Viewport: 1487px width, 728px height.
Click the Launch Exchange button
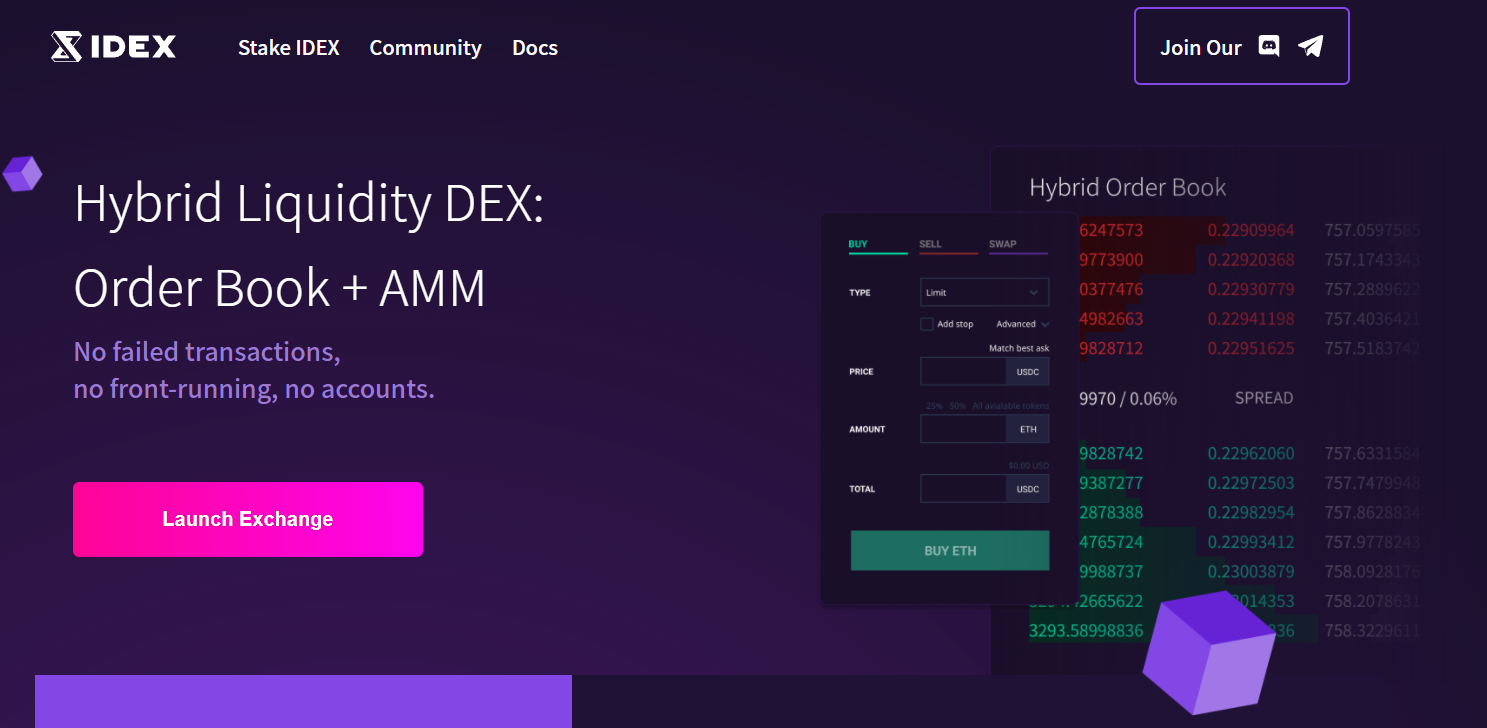248,519
